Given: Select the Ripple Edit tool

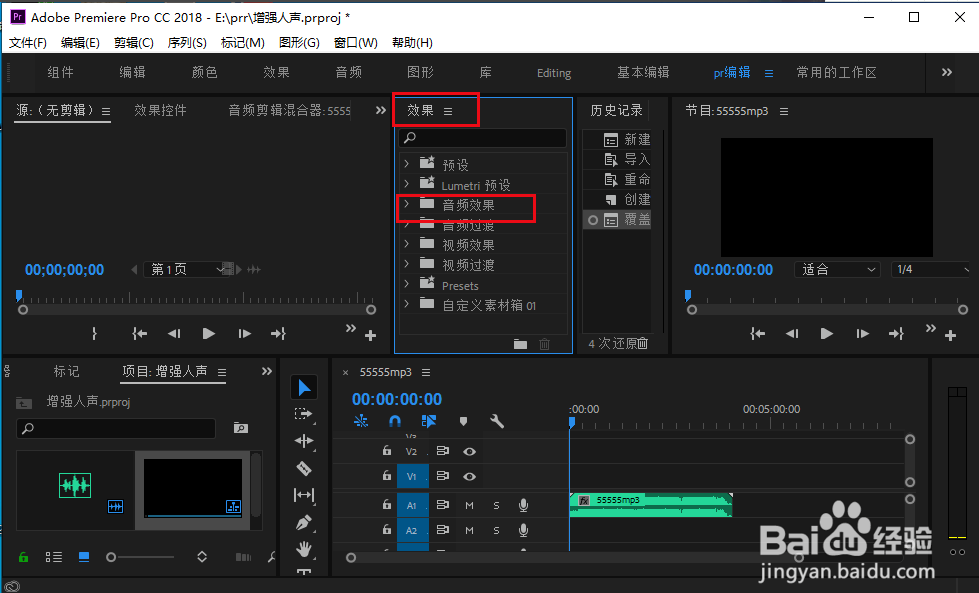Looking at the screenshot, I should pyautogui.click(x=304, y=441).
